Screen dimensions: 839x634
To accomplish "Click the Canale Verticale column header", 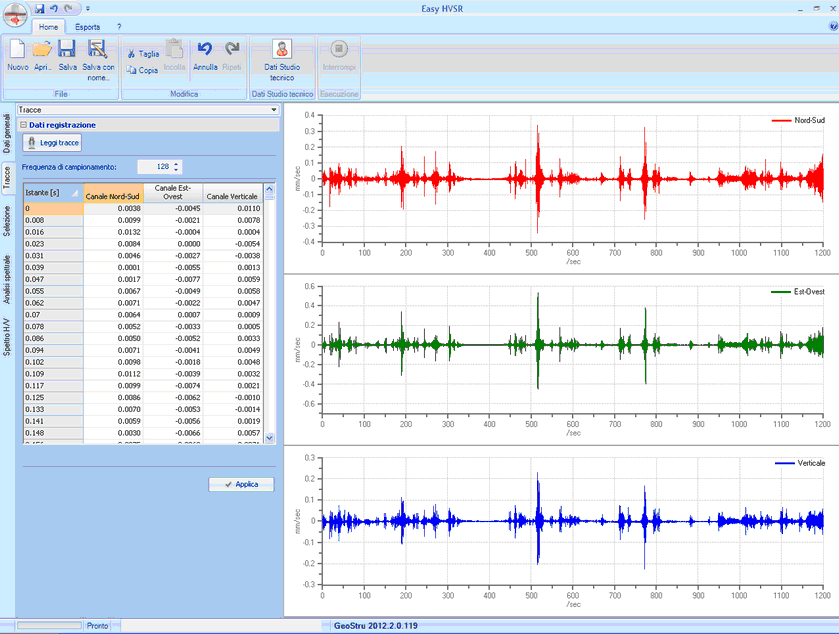I will pos(232,193).
